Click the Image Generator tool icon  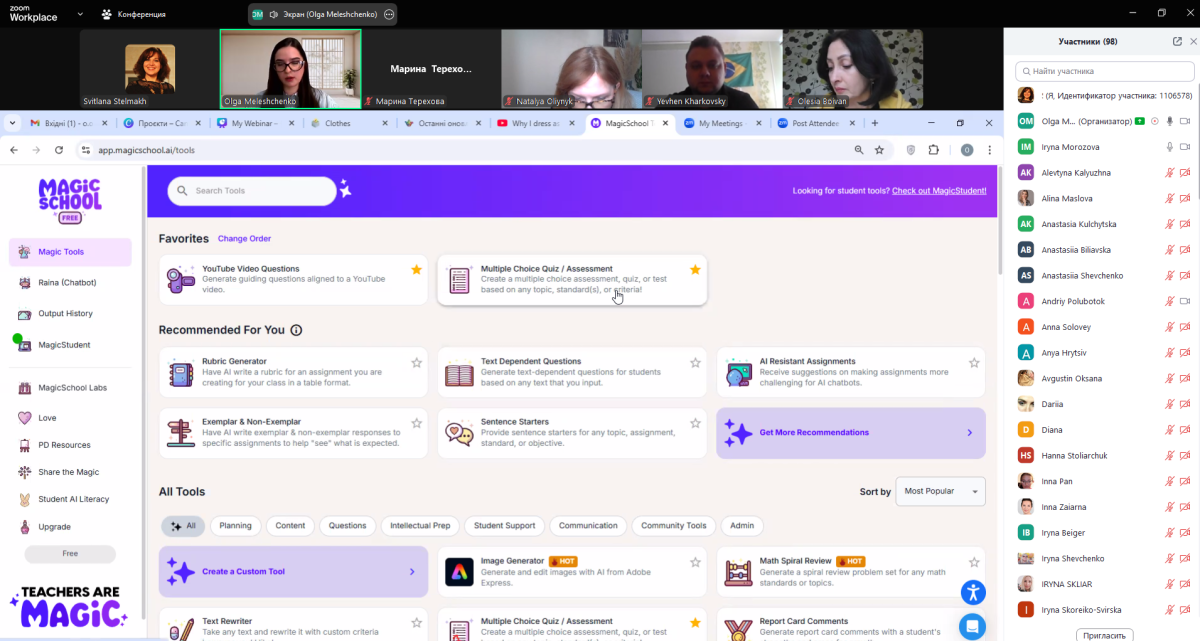459,572
